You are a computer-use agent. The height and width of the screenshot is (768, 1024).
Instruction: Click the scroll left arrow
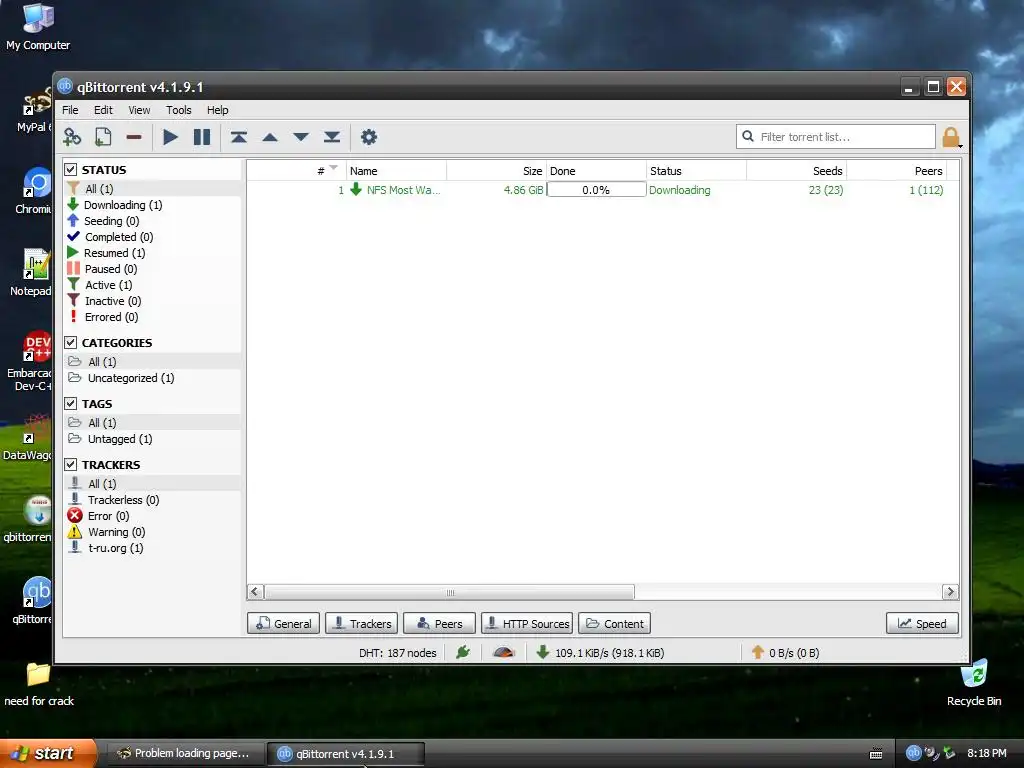pyautogui.click(x=255, y=592)
